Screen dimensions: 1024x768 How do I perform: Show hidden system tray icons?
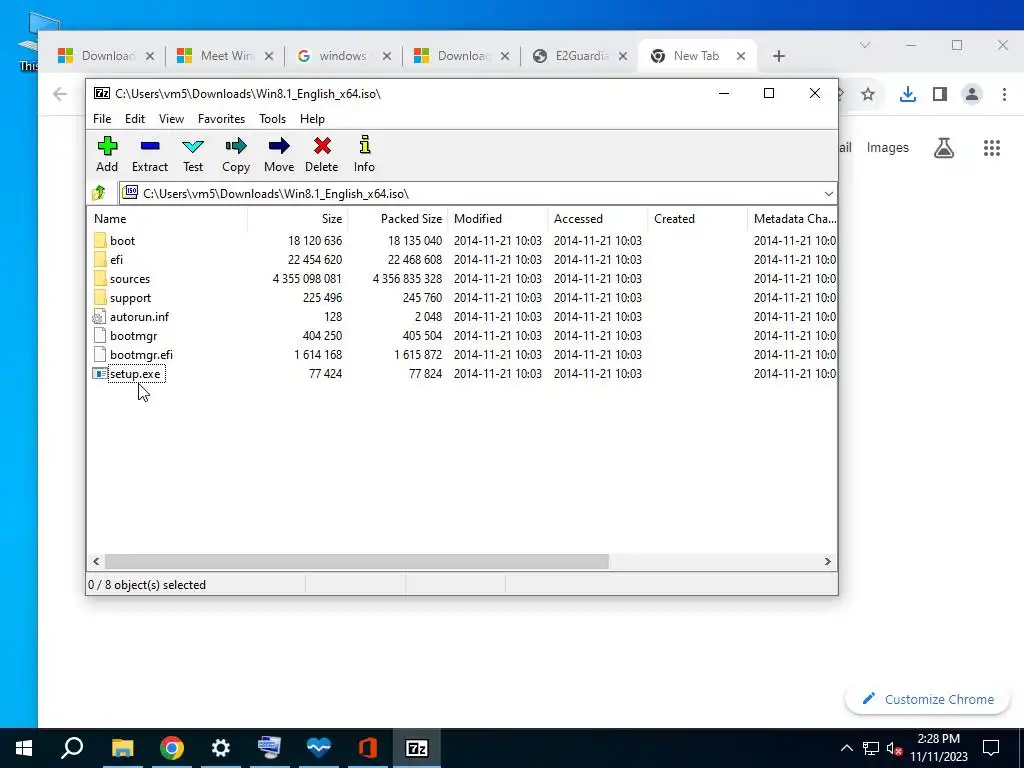(x=846, y=748)
